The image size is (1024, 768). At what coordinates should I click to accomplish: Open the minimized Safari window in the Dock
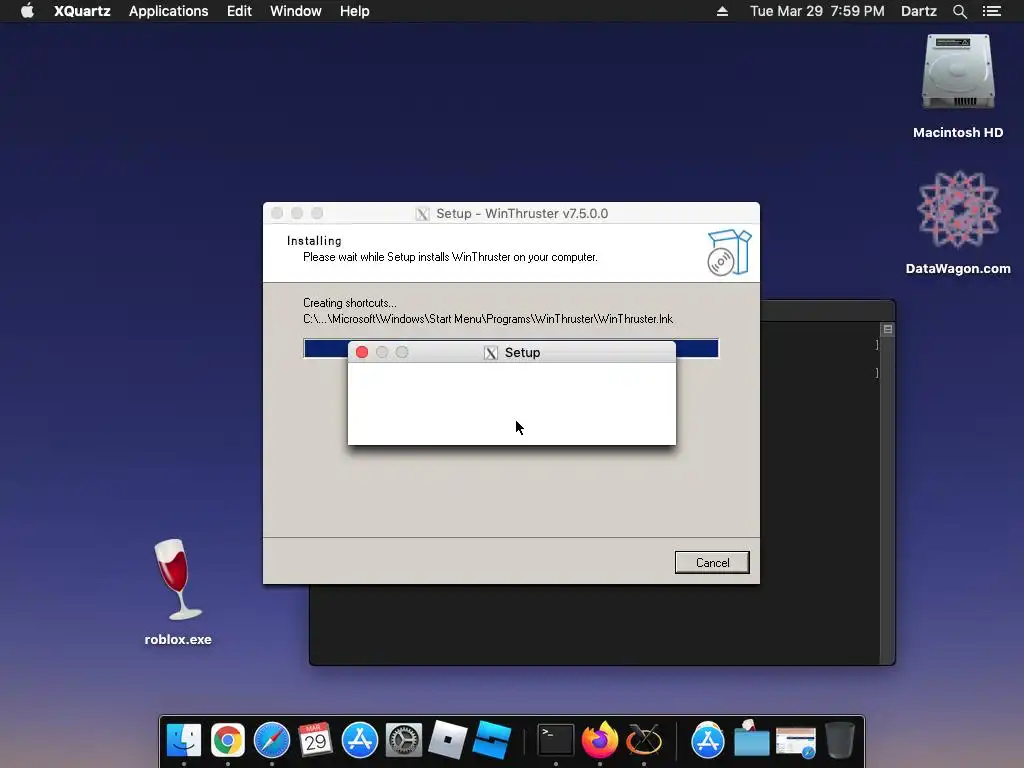coord(795,742)
